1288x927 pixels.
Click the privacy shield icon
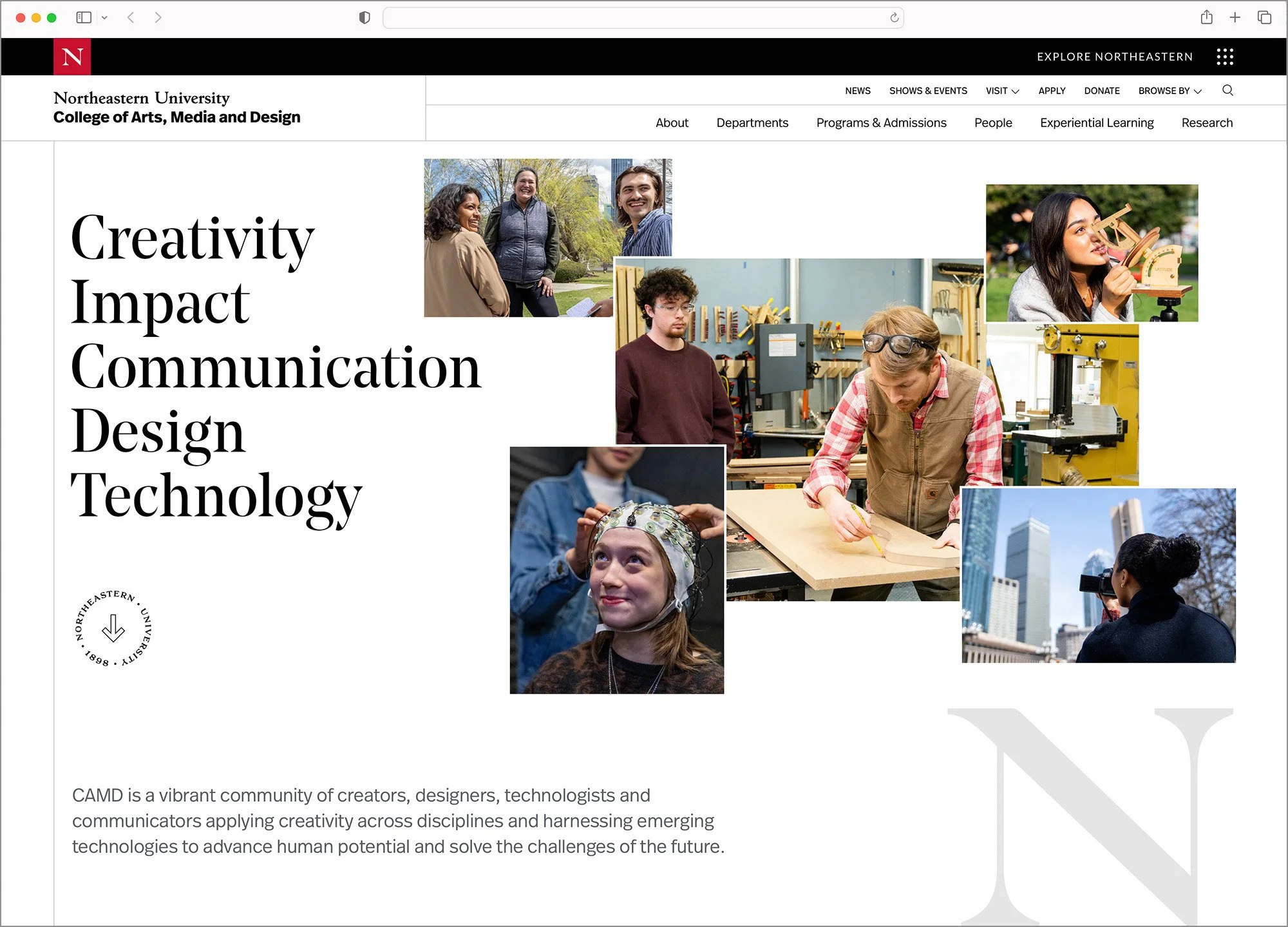tap(365, 17)
